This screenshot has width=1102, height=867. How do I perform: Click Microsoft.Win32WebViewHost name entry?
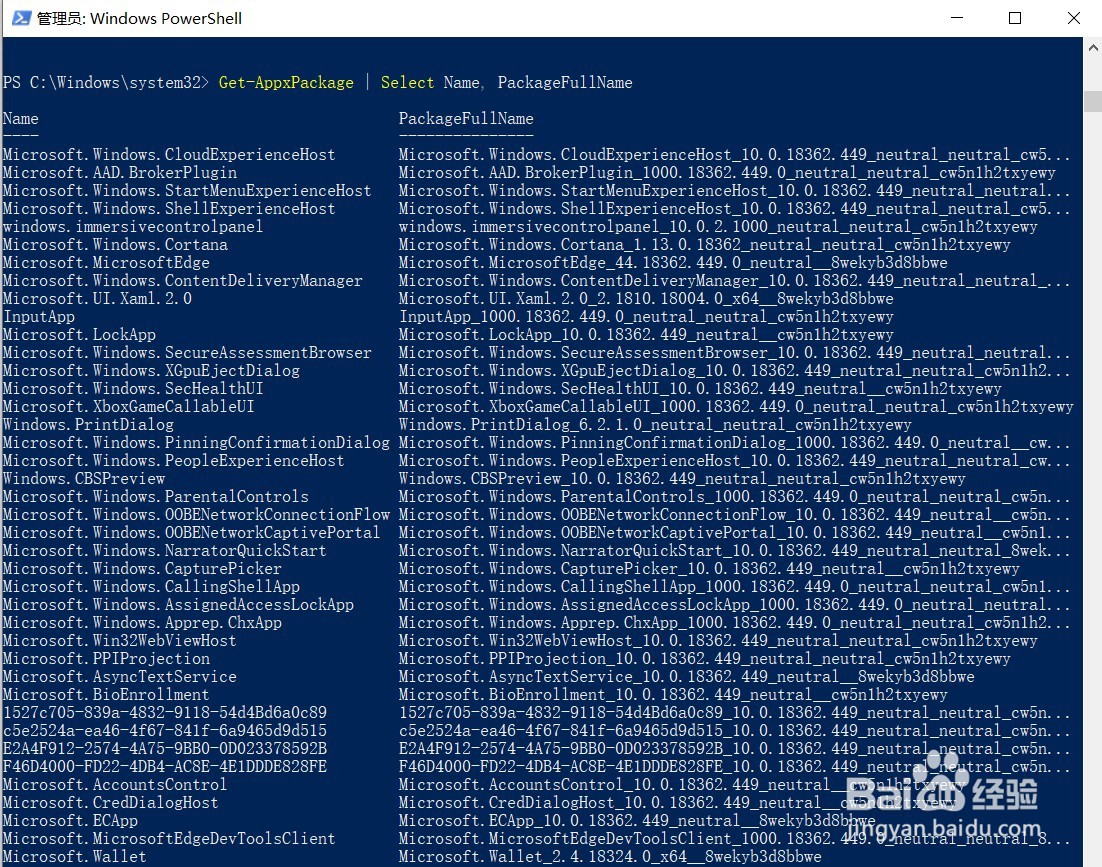pyautogui.click(x=119, y=641)
